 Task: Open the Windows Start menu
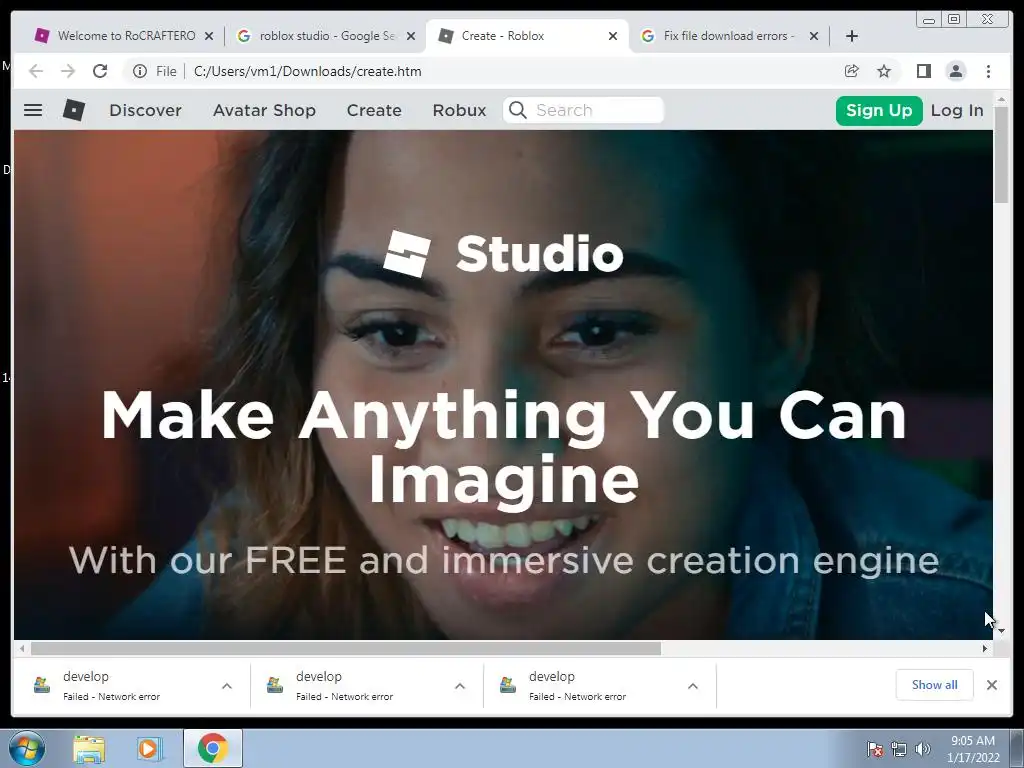[x=27, y=748]
